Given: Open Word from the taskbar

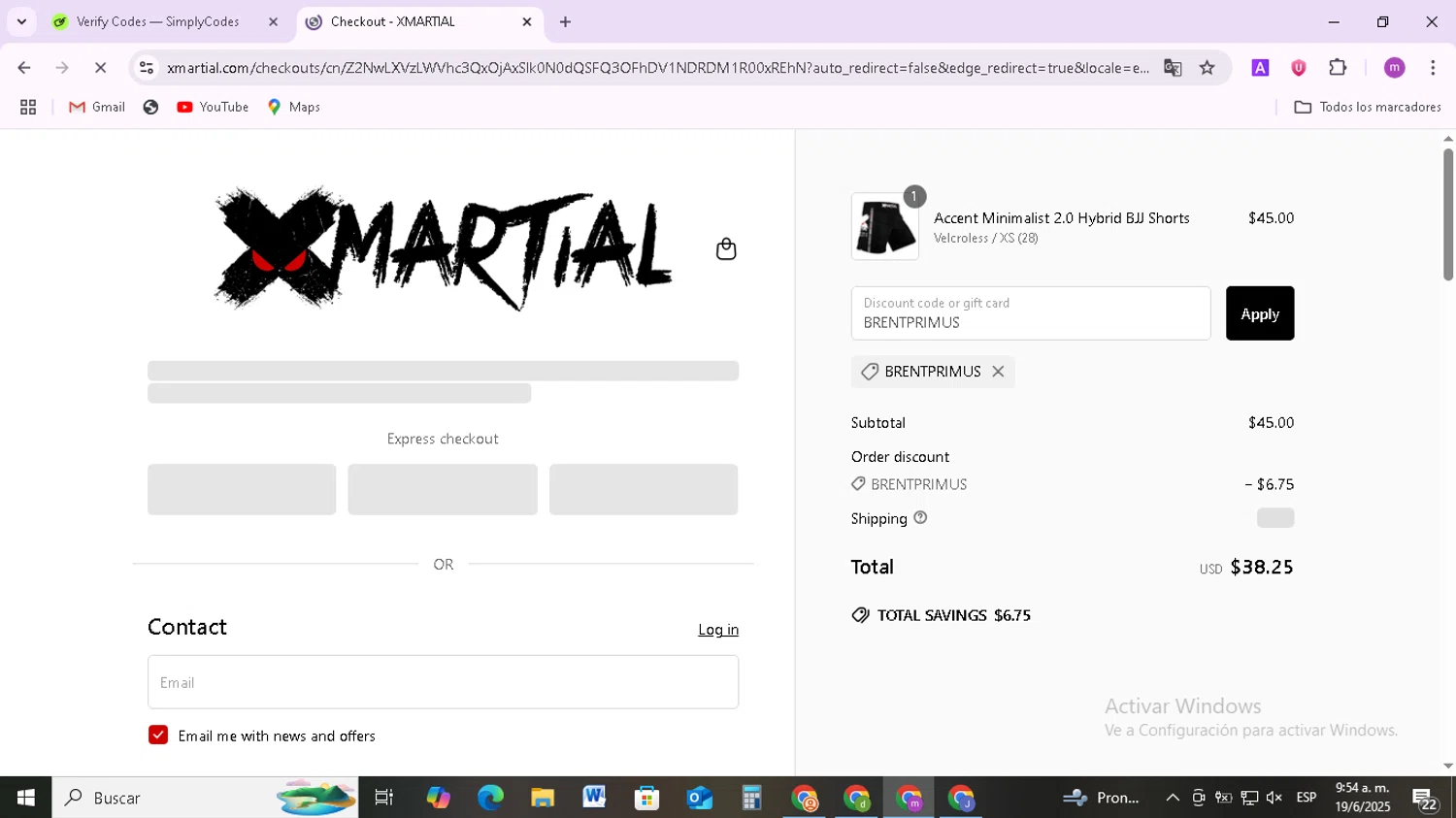Looking at the screenshot, I should pos(594,798).
